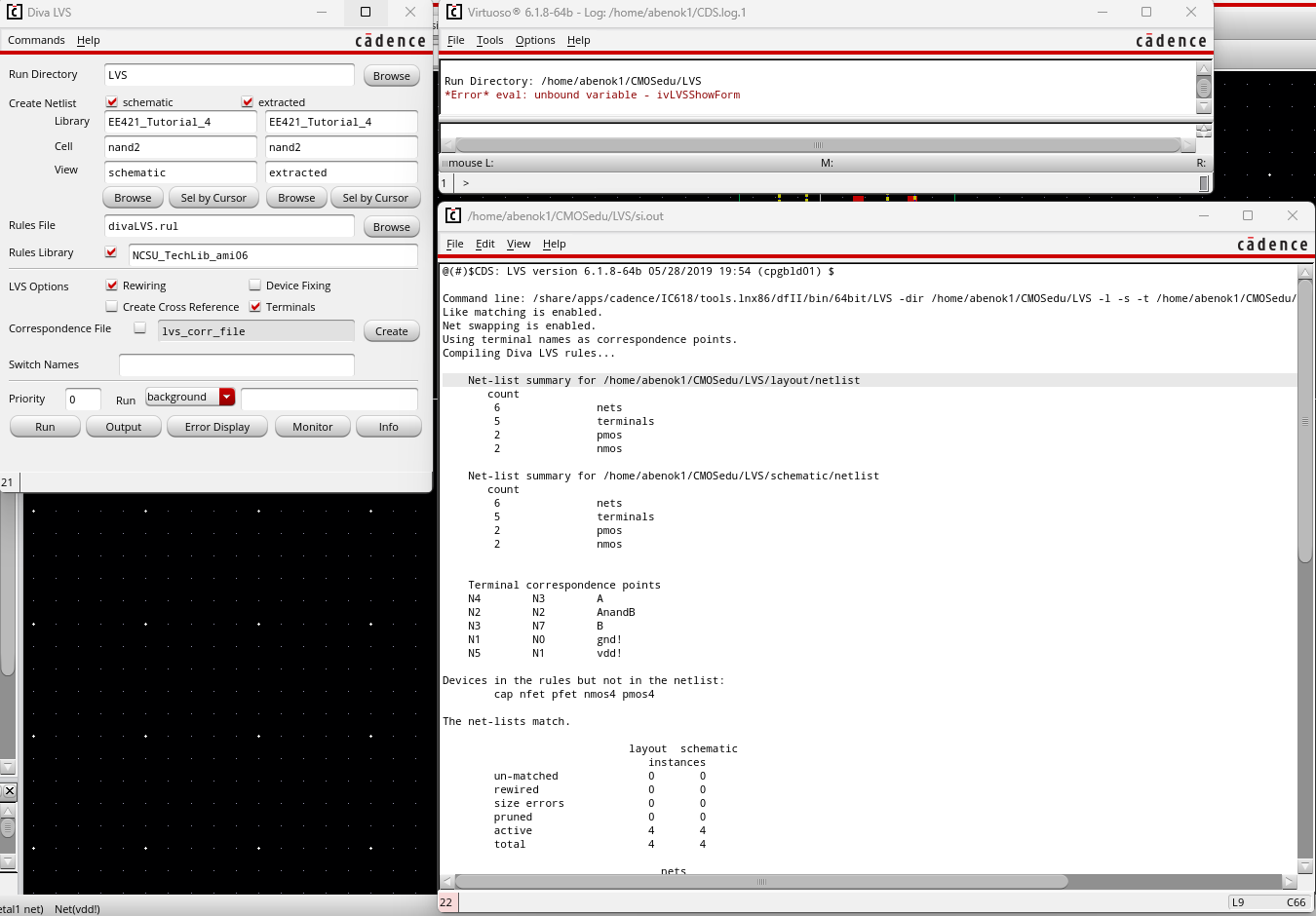Click the Virtuoso log scrollbar up arrow
This screenshot has width=1316, height=916.
click(x=1203, y=69)
